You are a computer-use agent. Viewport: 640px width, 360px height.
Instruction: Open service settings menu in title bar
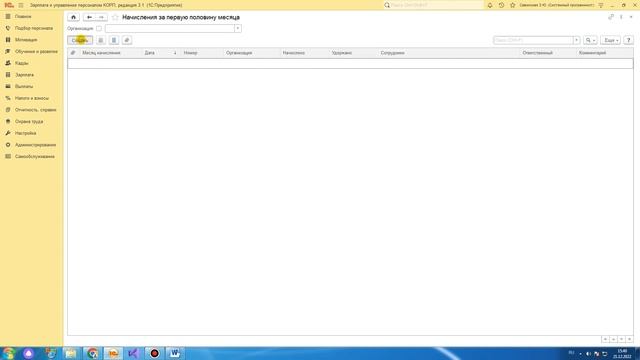pyautogui.click(x=601, y=5)
